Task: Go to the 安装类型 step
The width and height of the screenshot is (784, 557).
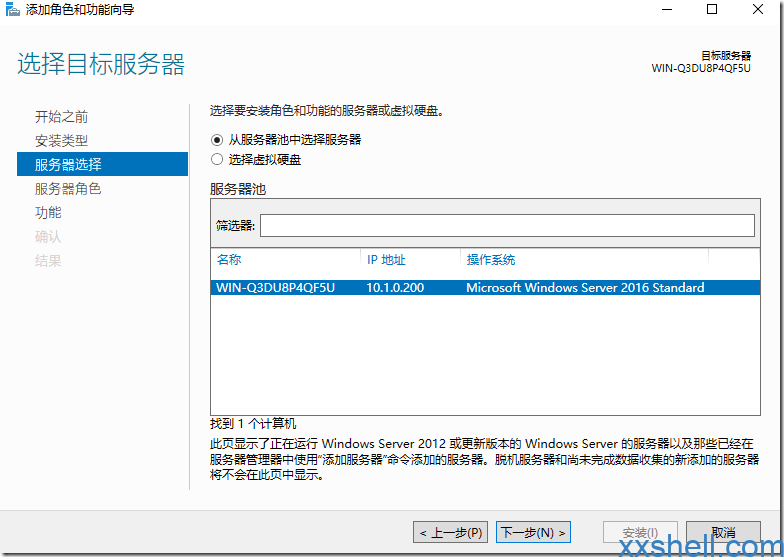Action: click(x=62, y=140)
